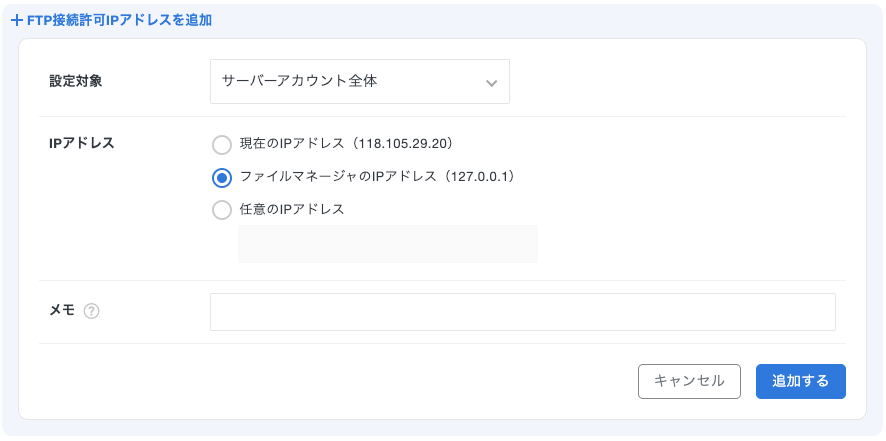Viewport: 886px width, 441px height.
Task: Click the 現在のIPアドレス option label text
Action: (x=290, y=144)
